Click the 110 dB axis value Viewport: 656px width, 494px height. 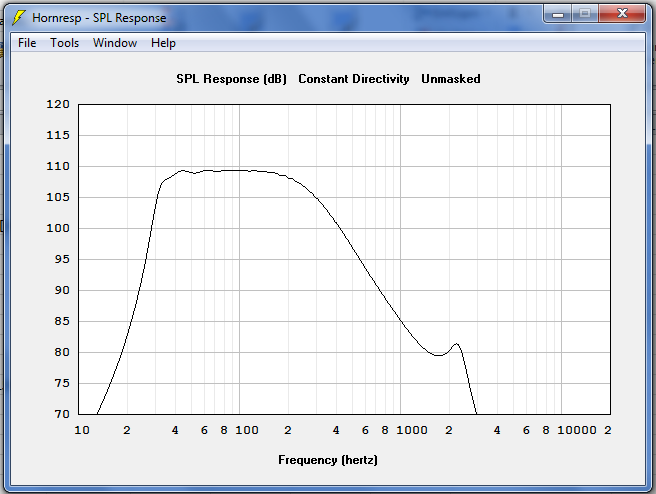58,166
